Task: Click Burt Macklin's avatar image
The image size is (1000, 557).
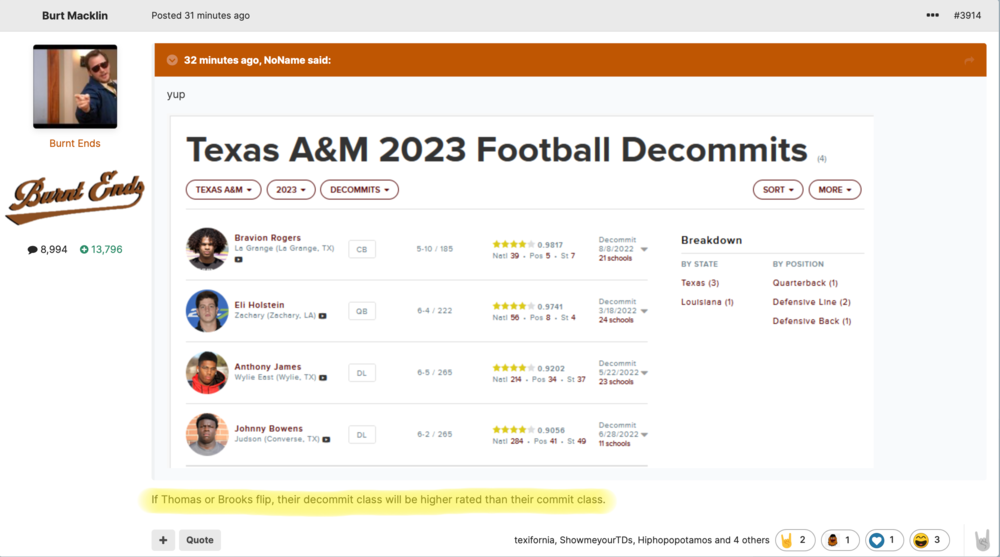Action: click(75, 86)
